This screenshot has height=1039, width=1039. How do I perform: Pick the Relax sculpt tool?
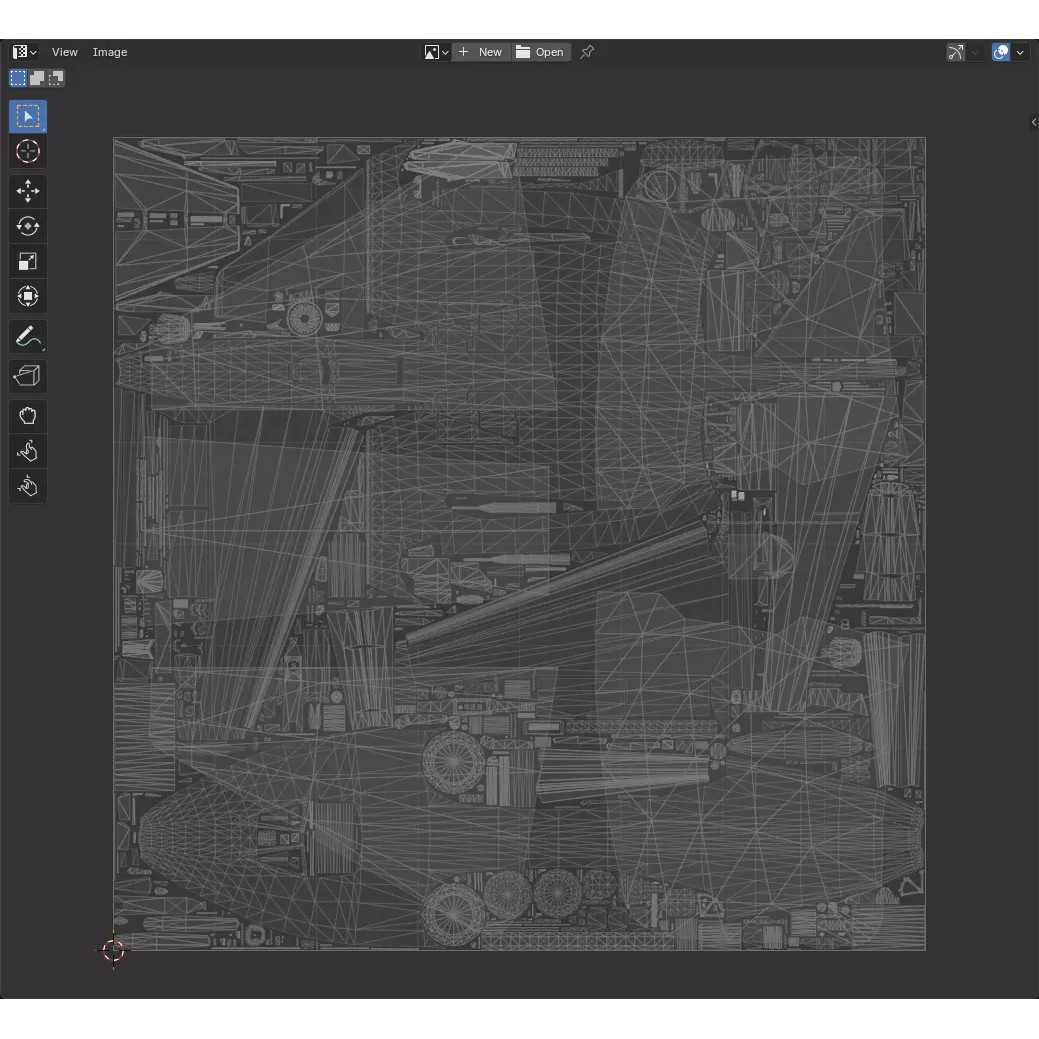click(x=28, y=451)
